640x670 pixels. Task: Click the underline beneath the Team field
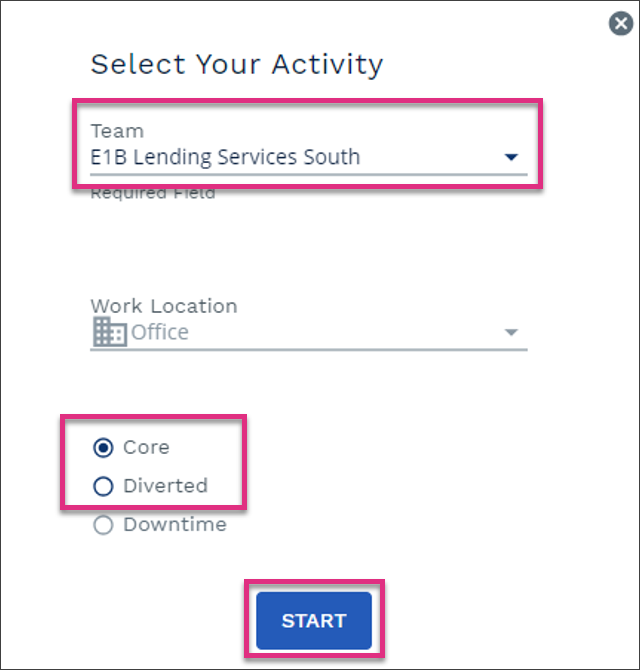(308, 175)
